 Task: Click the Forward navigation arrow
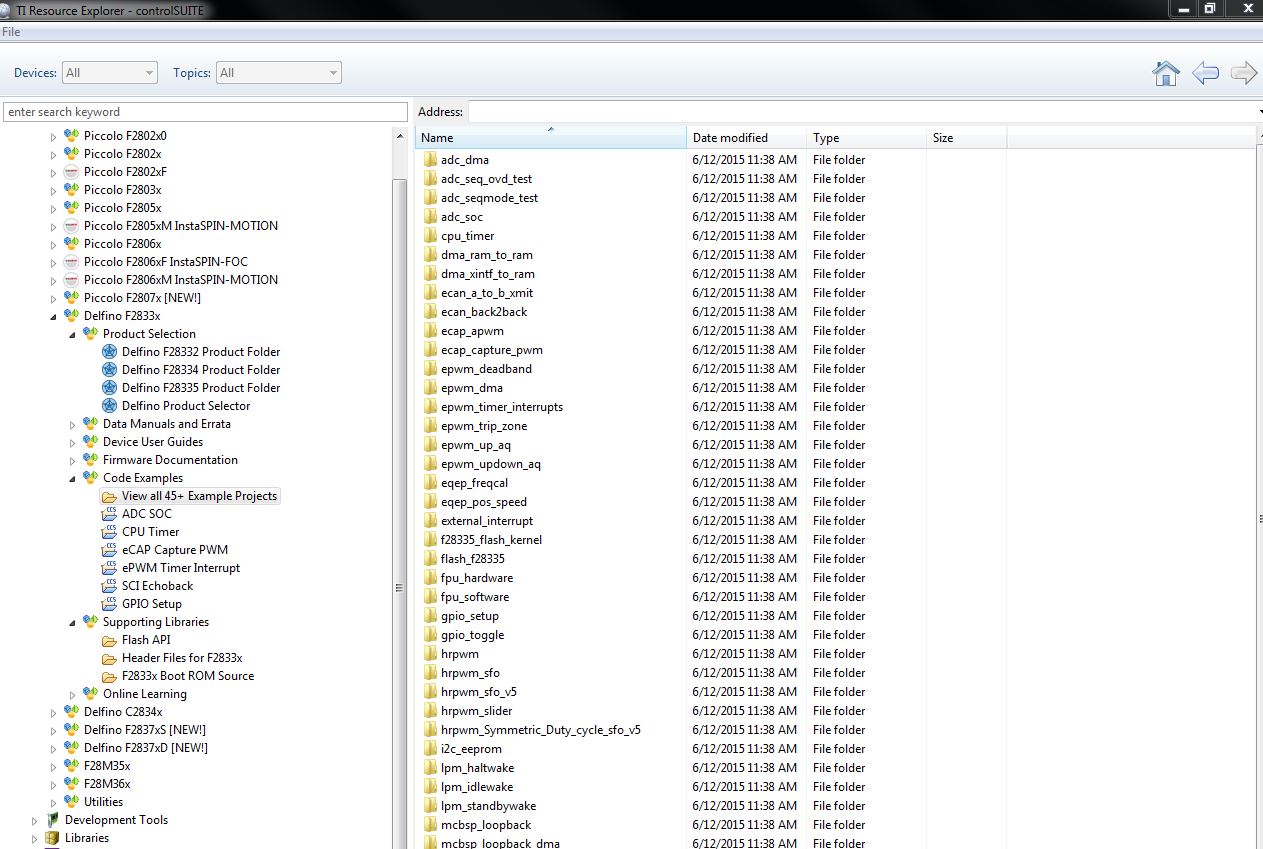(x=1243, y=73)
